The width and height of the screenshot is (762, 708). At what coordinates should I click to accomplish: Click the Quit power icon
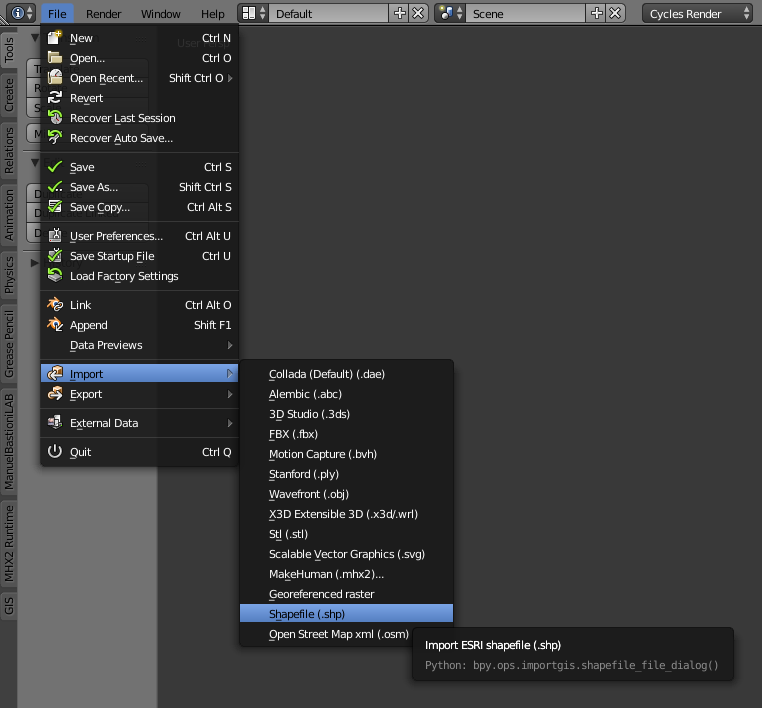(x=55, y=451)
